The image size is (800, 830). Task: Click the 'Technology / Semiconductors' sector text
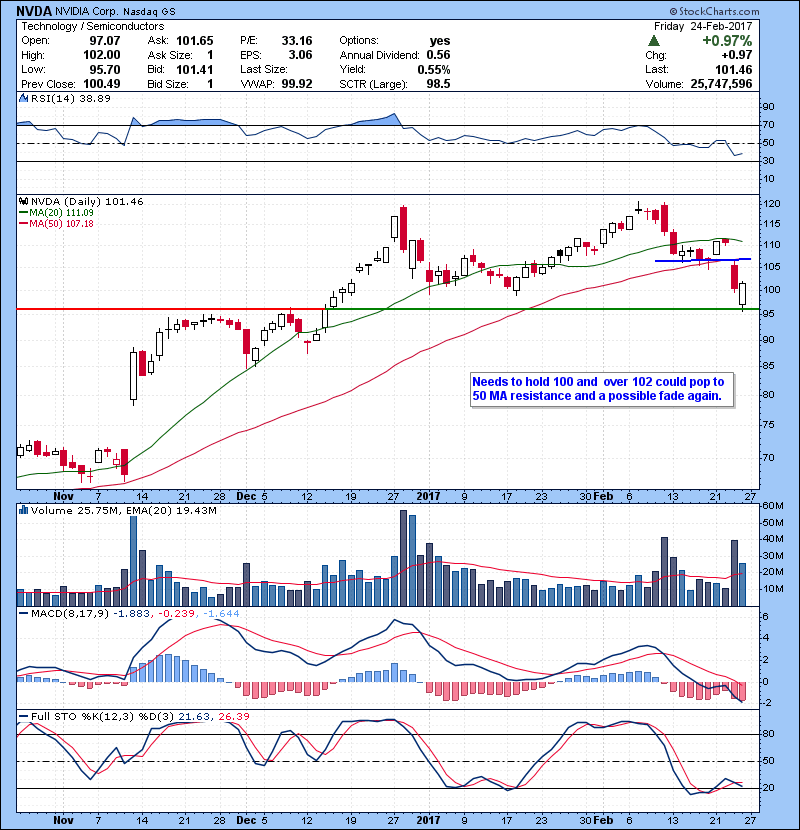[93, 26]
